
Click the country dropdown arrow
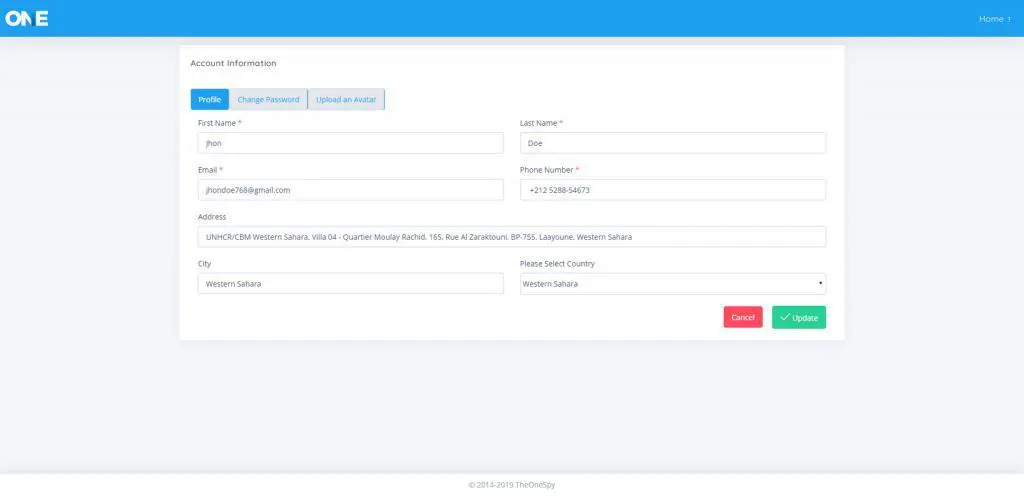(x=820, y=284)
